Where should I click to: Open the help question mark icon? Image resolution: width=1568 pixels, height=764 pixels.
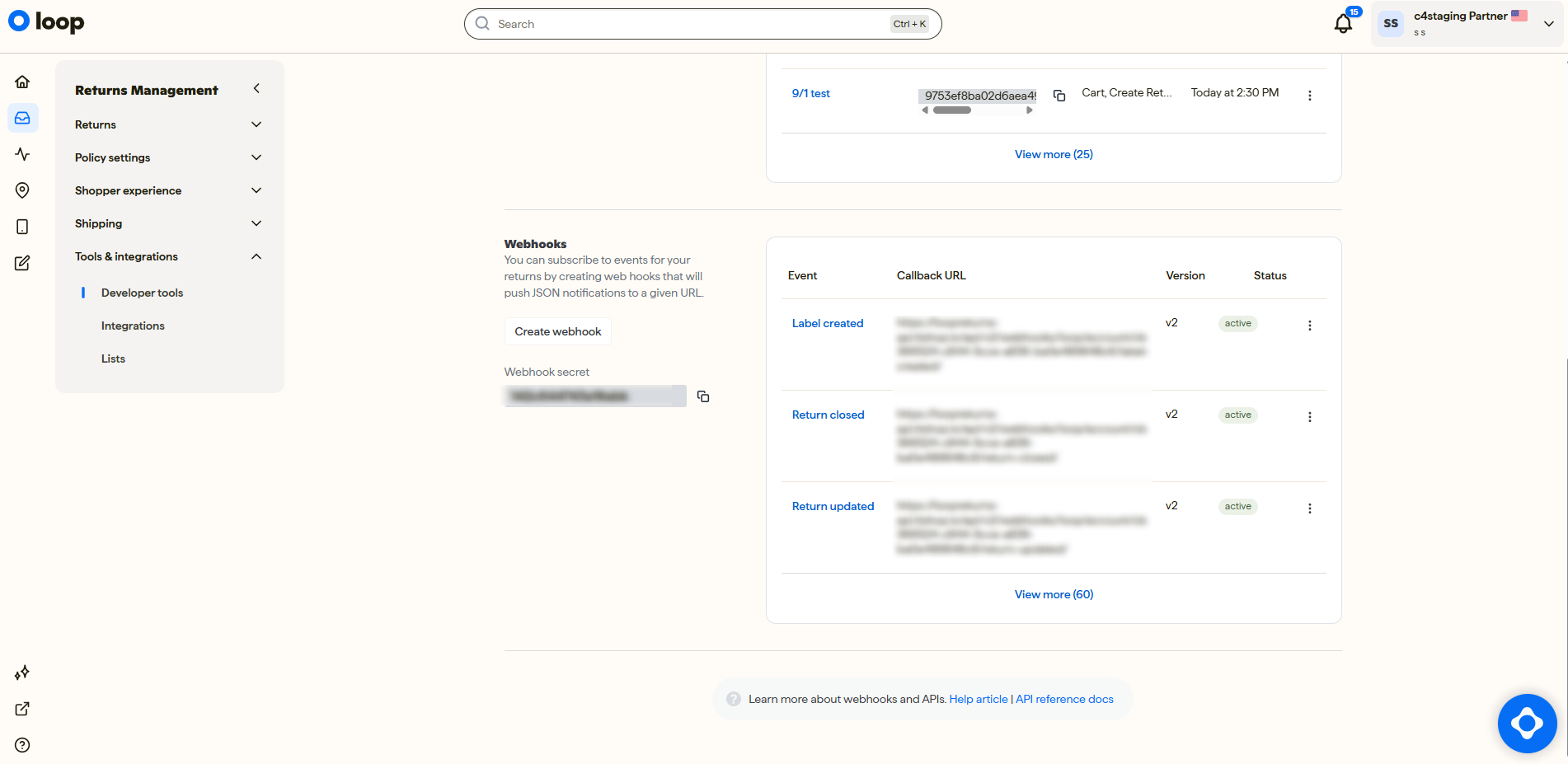(x=22, y=745)
